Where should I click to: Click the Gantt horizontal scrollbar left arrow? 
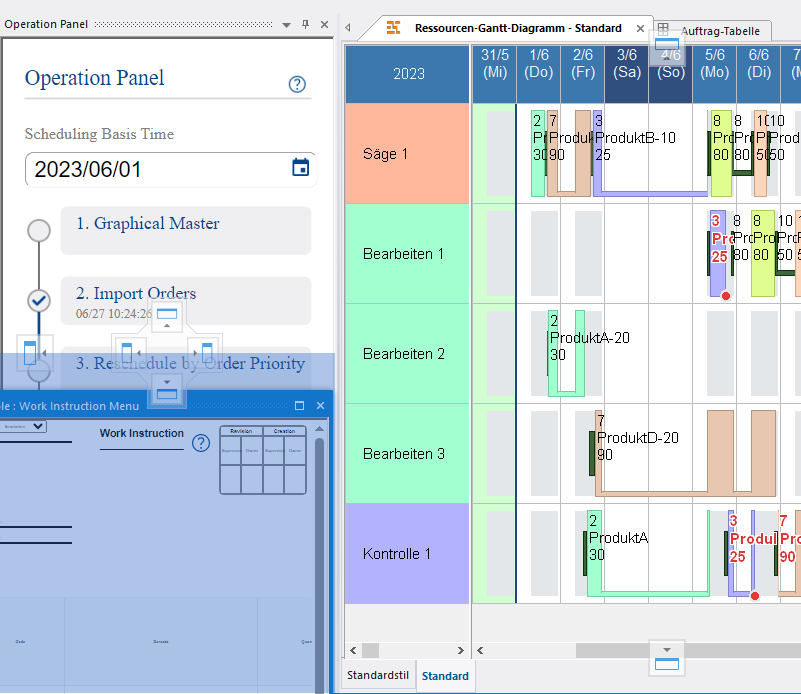(353, 651)
